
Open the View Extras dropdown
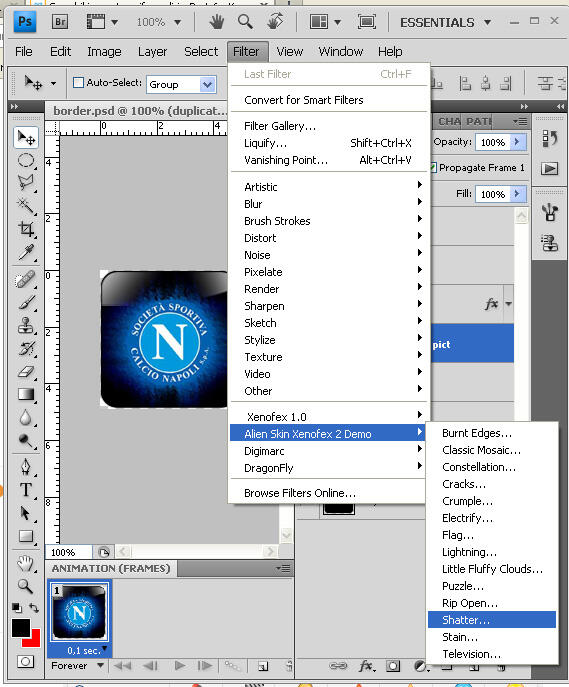[102, 21]
